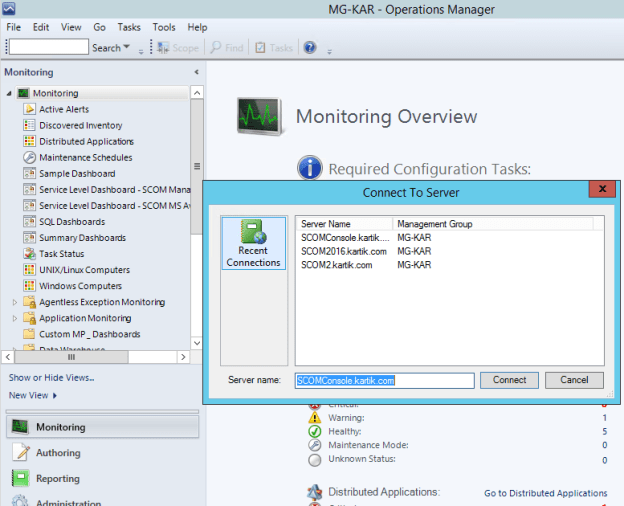Click the Server name input field
The width and height of the screenshot is (624, 506).
(384, 381)
